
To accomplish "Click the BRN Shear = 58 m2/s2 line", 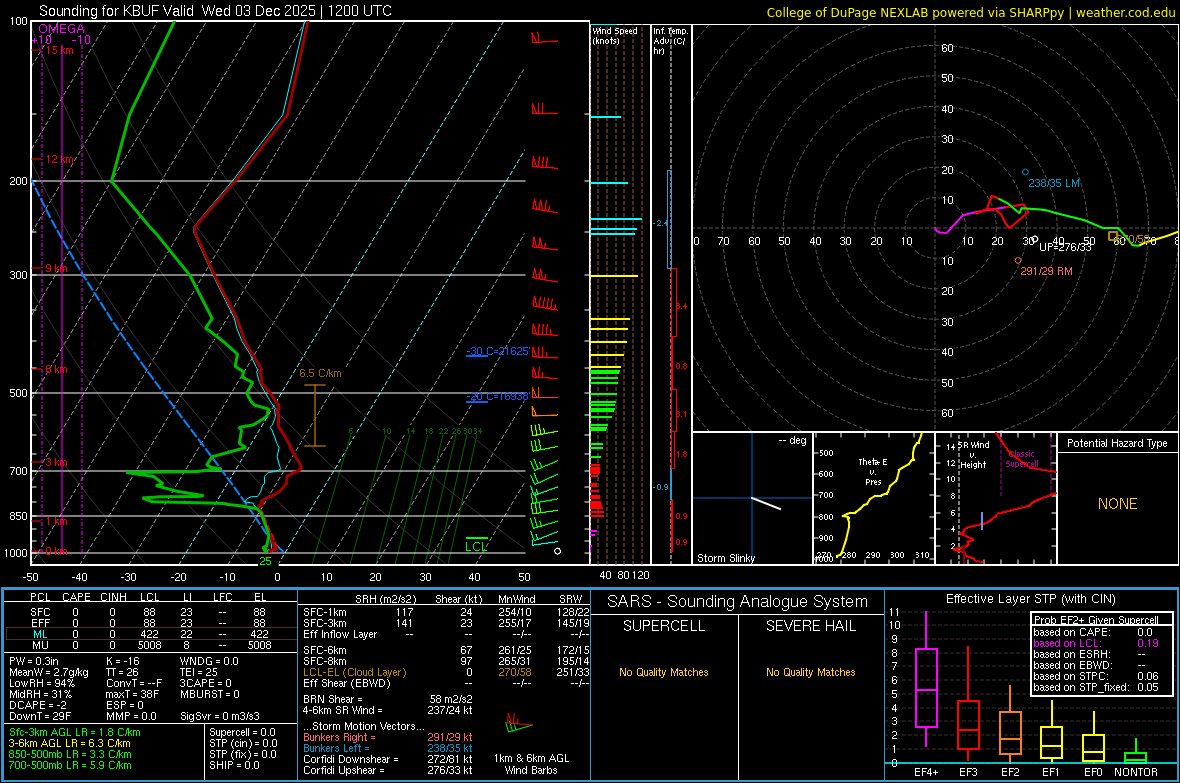I will pos(388,699).
